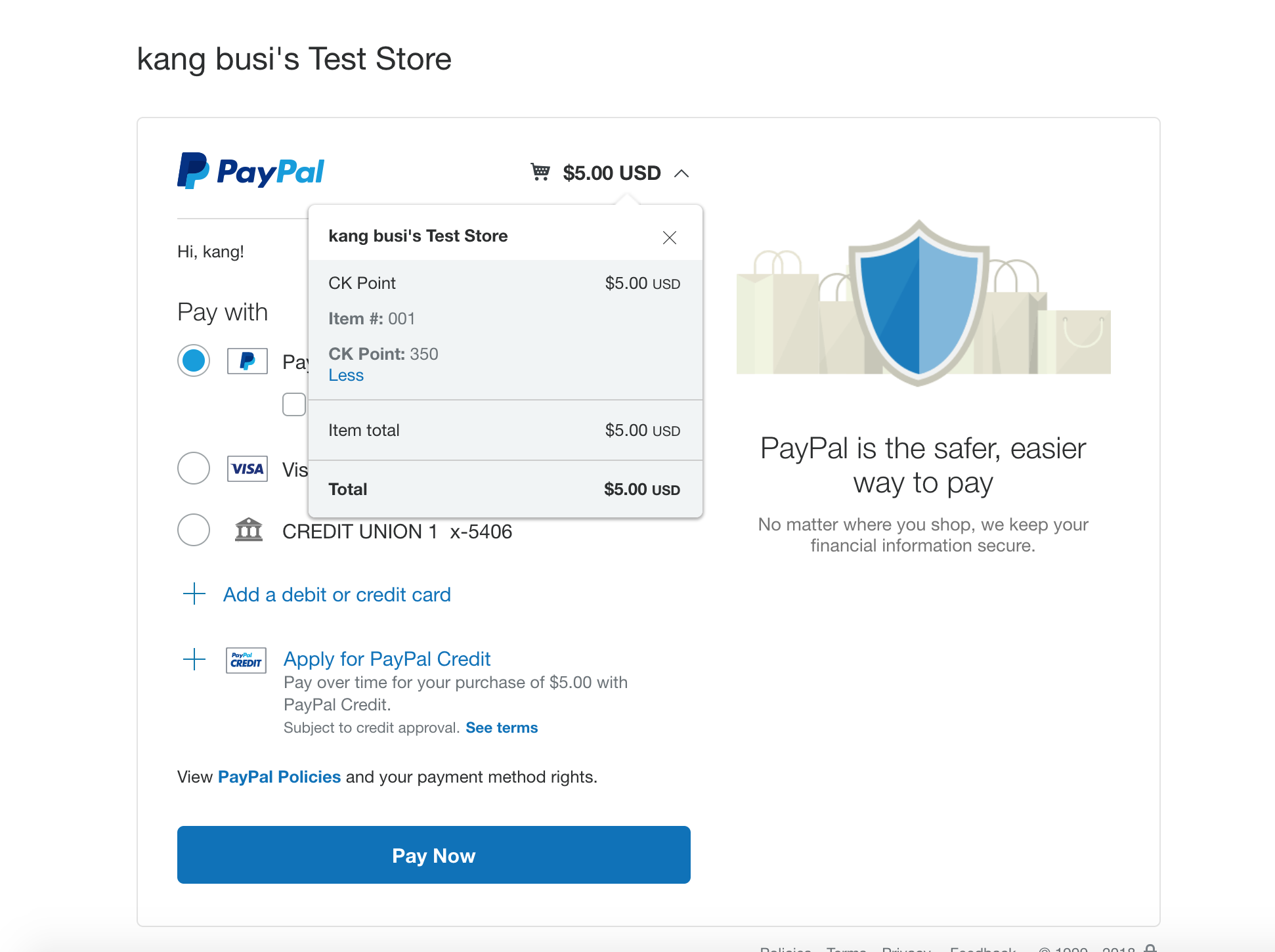Click the Less link under CK Point
Image resolution: width=1275 pixels, height=952 pixels.
[346, 376]
